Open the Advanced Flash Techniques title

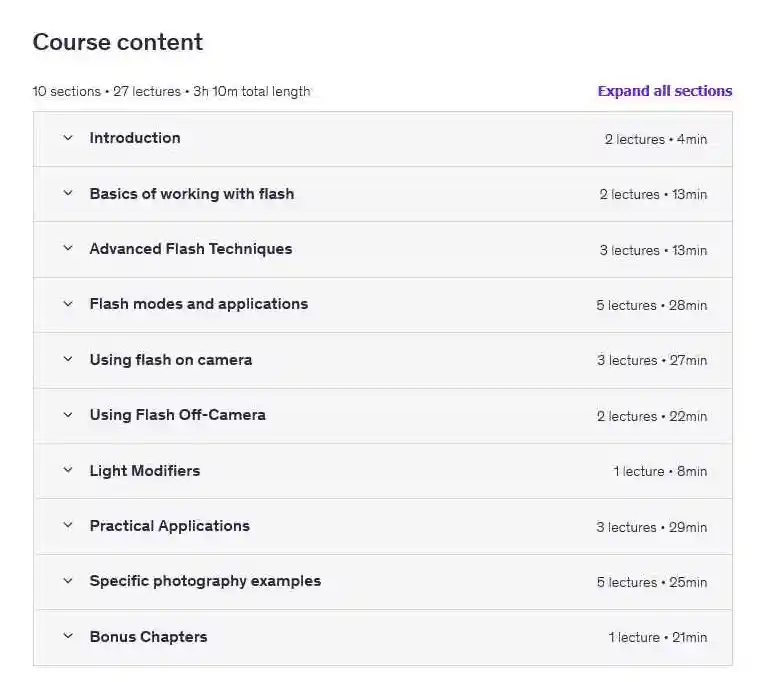coord(191,249)
